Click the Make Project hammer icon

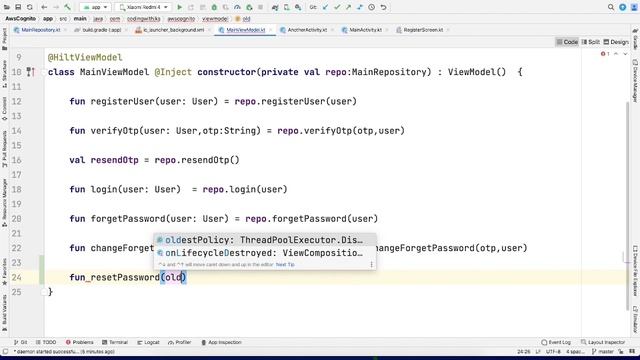point(68,7)
